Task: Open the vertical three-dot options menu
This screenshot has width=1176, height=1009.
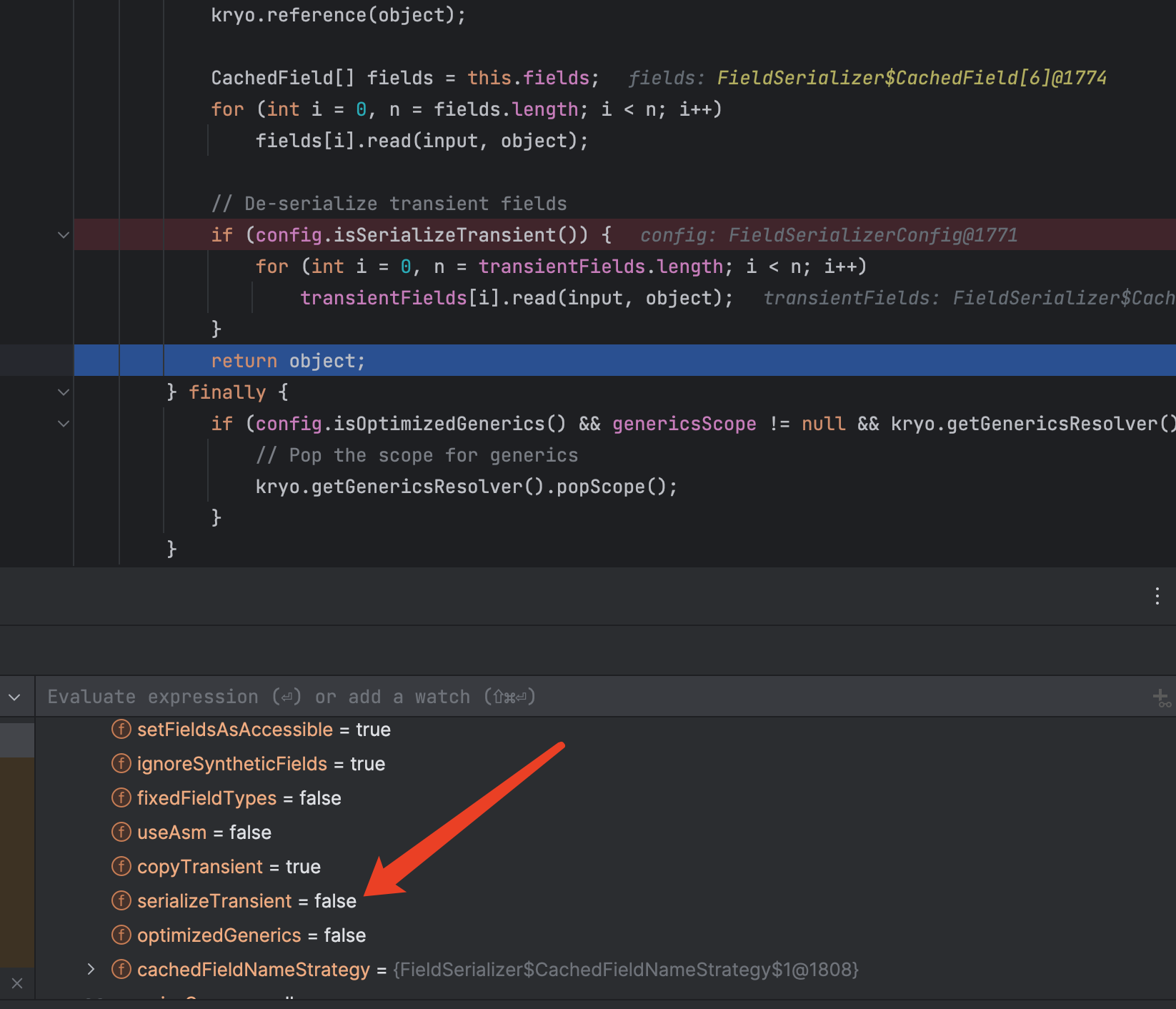Action: click(x=1157, y=597)
